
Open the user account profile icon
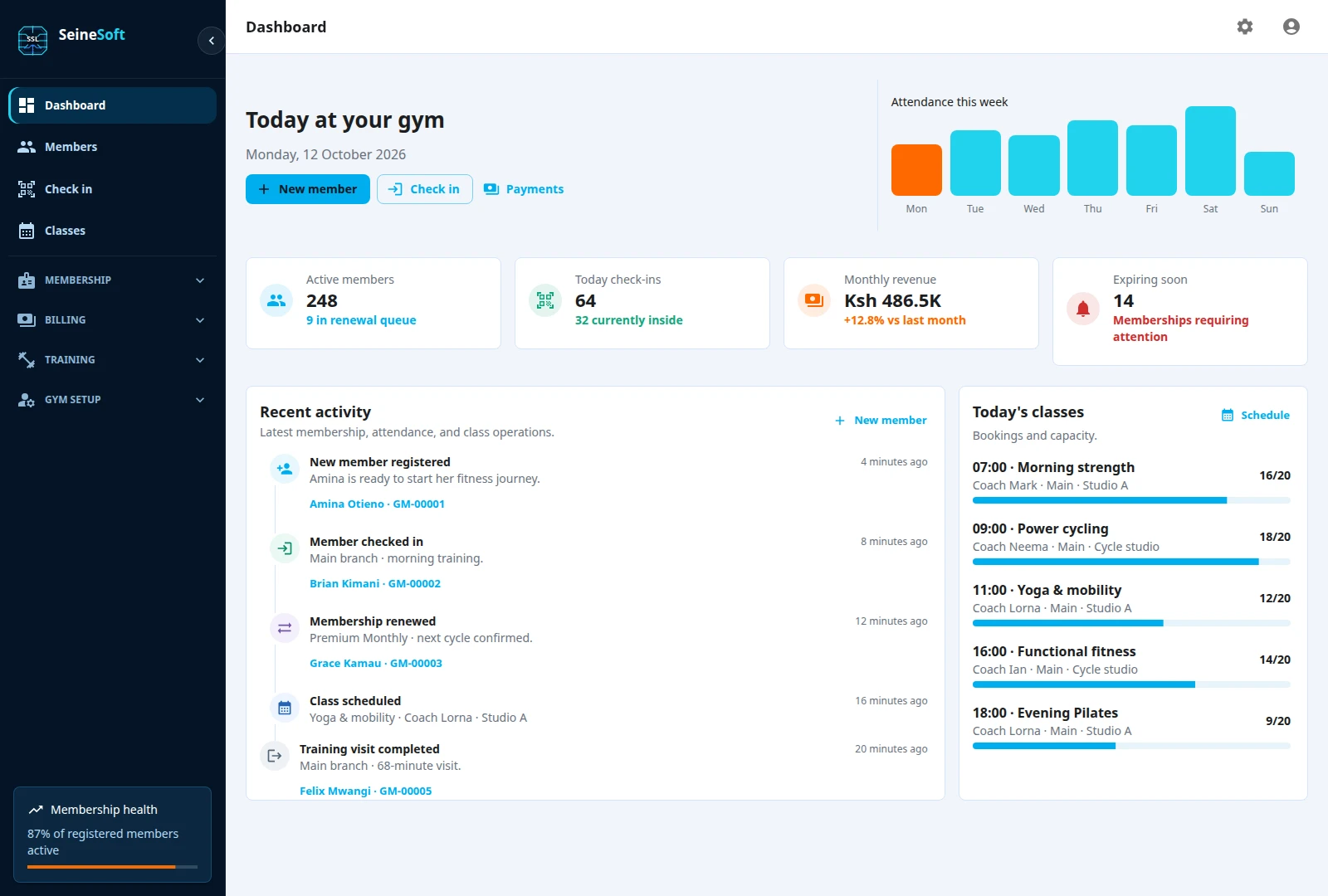tap(1291, 27)
